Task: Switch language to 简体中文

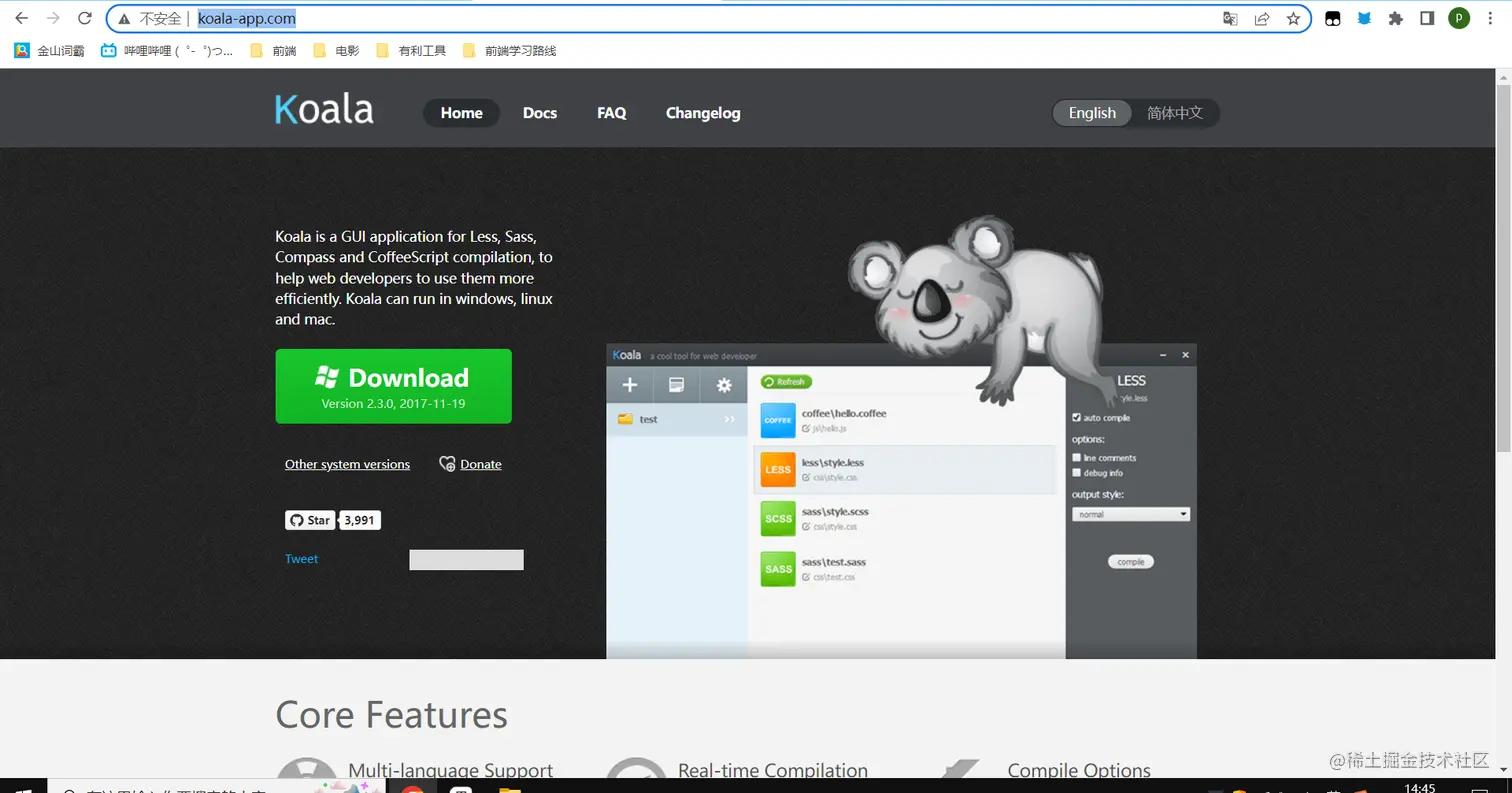Action: tap(1175, 113)
